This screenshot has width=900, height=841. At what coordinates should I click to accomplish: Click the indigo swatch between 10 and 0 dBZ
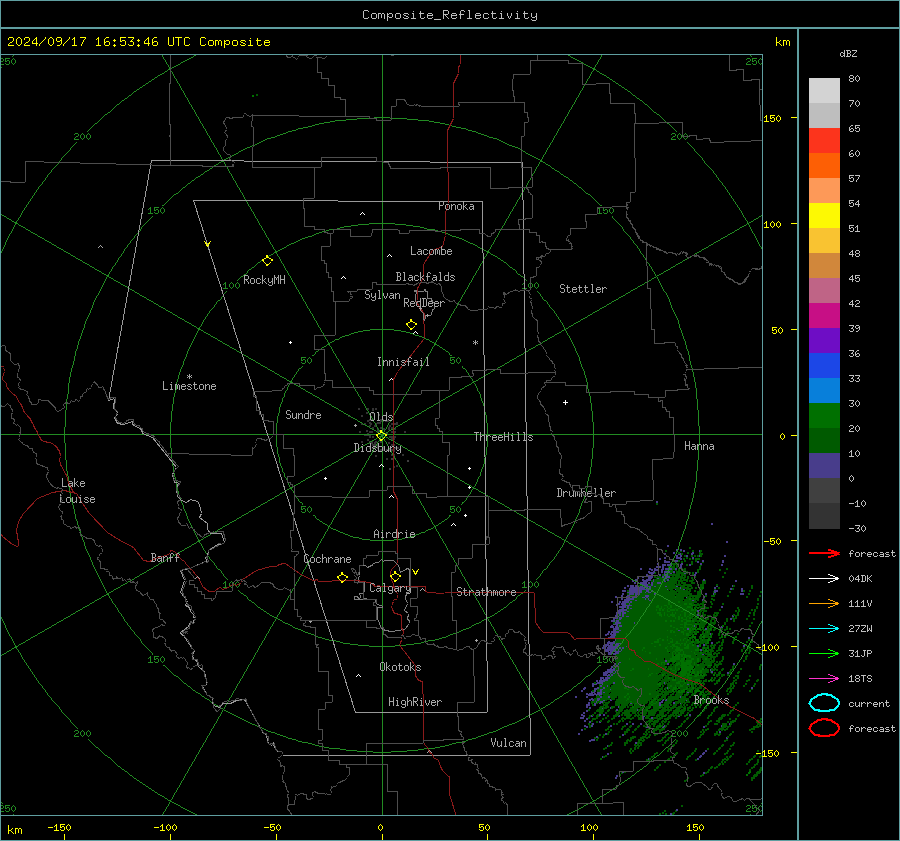824,466
